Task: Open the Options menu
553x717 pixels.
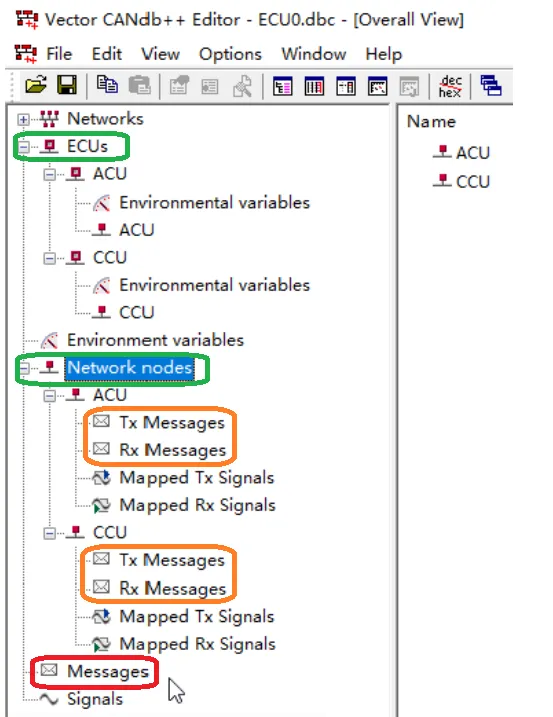Action: 230,54
